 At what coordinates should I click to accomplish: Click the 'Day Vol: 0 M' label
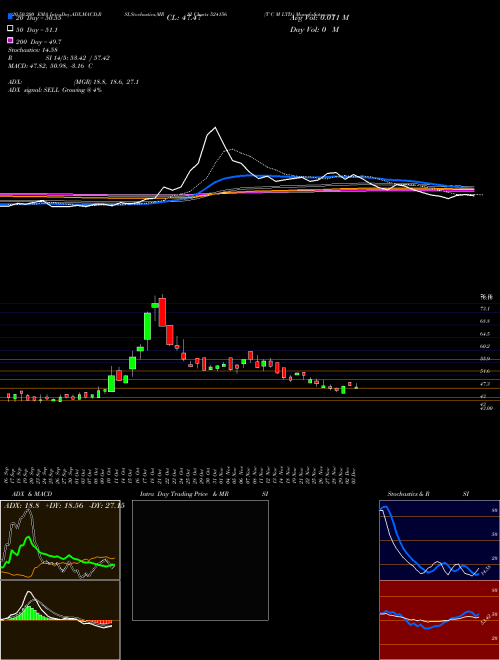coord(314,29)
